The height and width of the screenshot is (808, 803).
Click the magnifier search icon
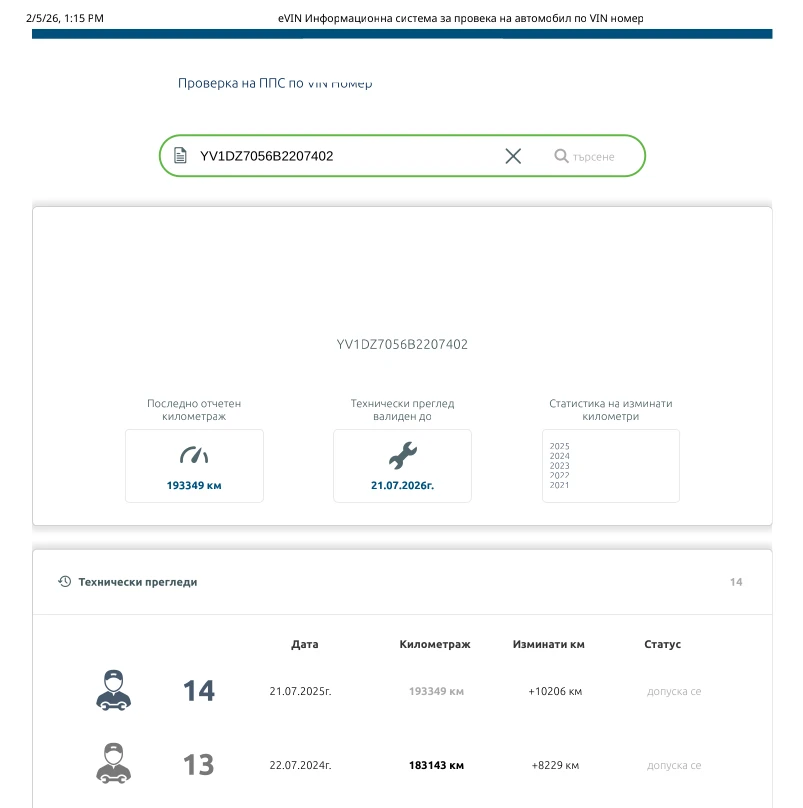coord(561,156)
